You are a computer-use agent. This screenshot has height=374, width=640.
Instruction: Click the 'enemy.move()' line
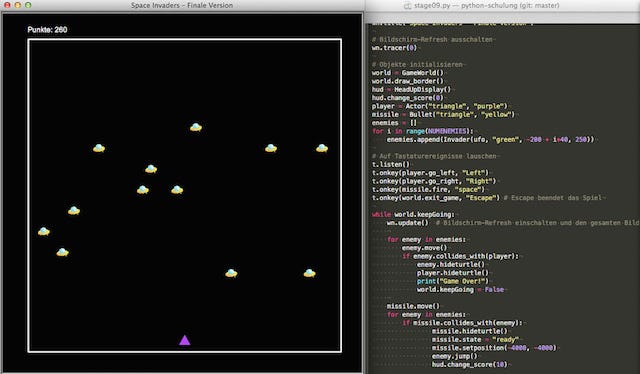pos(424,248)
